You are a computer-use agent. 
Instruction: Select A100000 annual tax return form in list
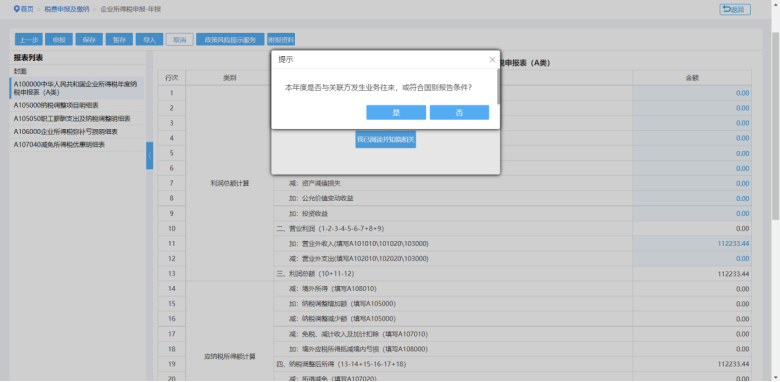77,88
